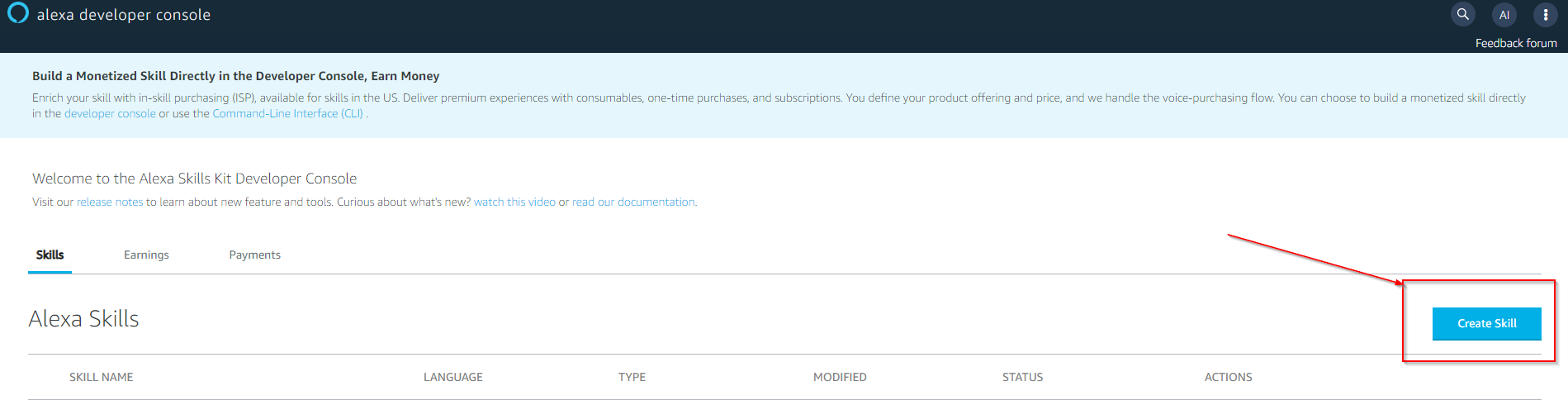Open the Command-Line Interface (CLI) link
1568x405 pixels.
coord(287,113)
